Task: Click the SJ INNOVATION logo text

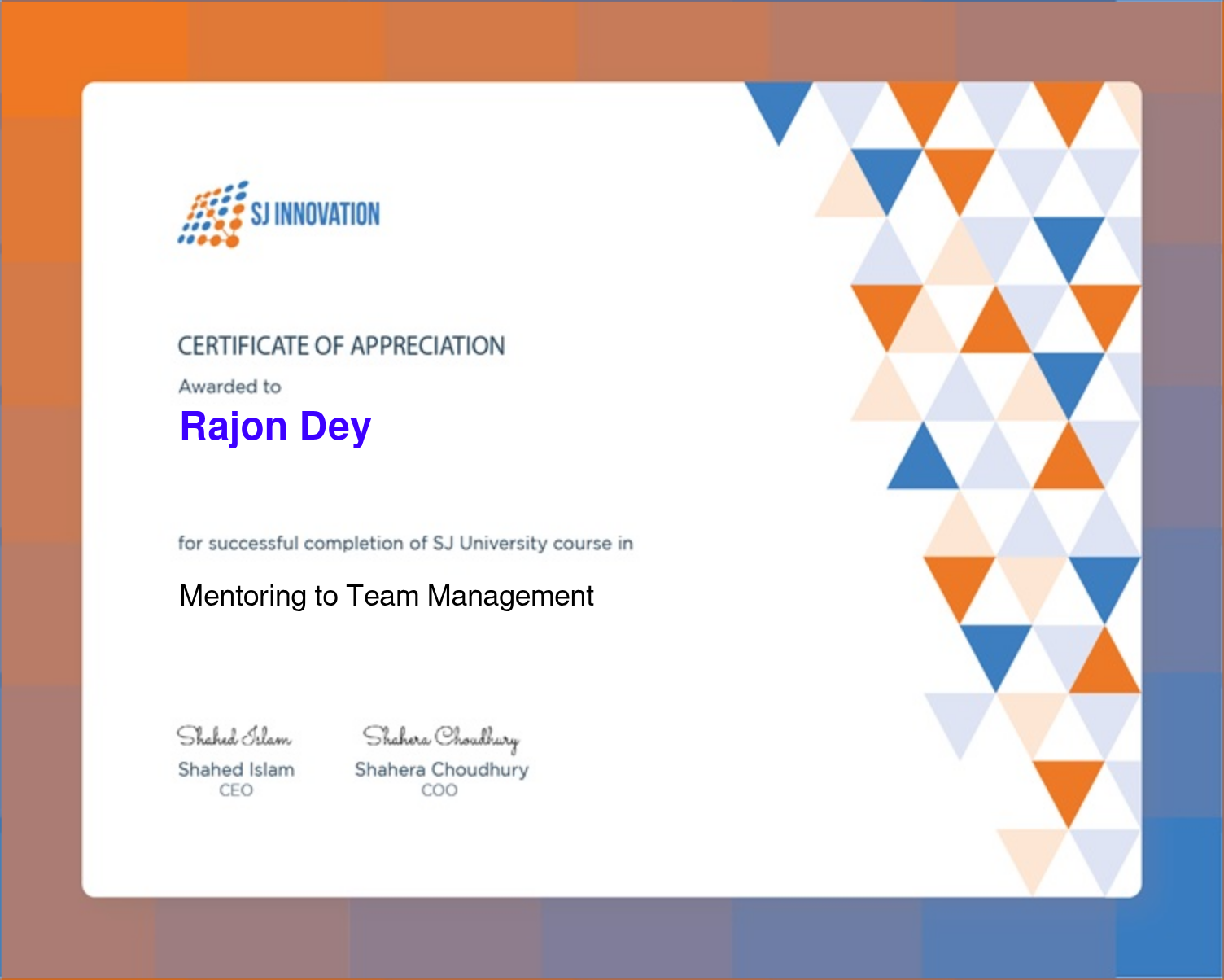Action: tap(315, 214)
